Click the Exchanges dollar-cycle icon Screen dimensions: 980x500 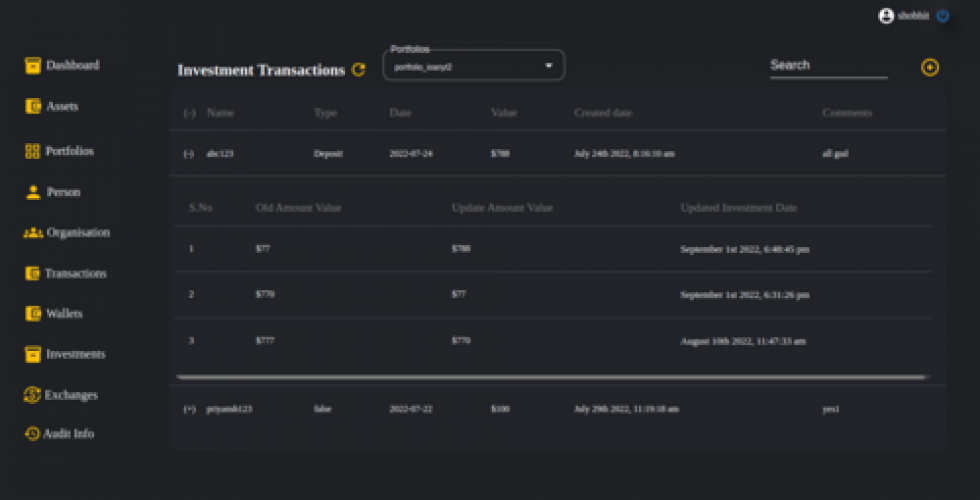[x=32, y=395]
